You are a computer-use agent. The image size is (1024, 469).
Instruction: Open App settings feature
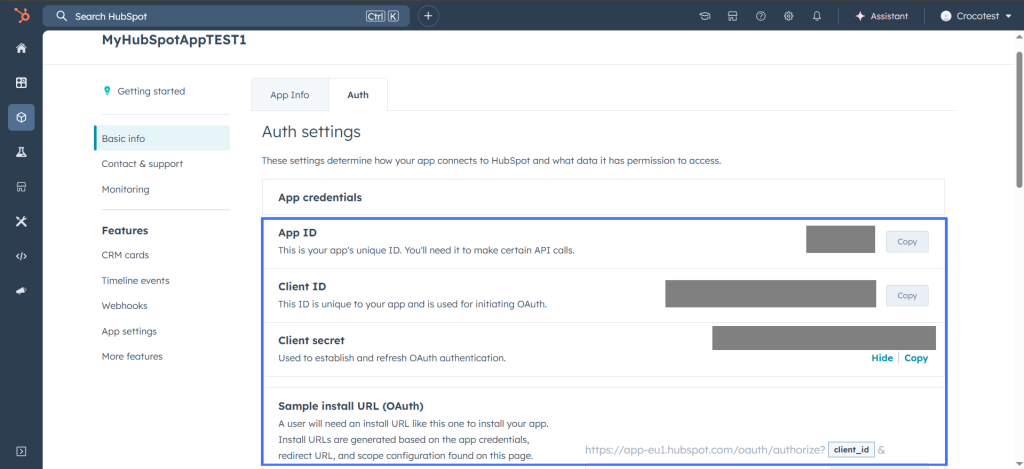129,331
